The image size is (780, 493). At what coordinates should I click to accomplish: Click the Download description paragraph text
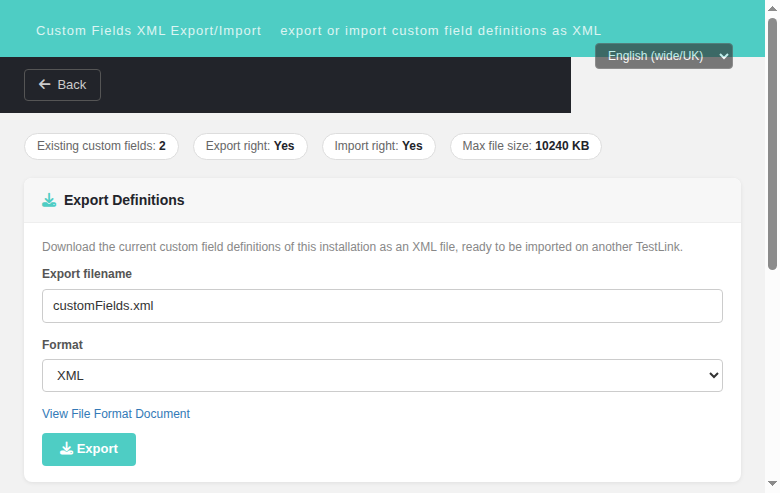[362, 247]
